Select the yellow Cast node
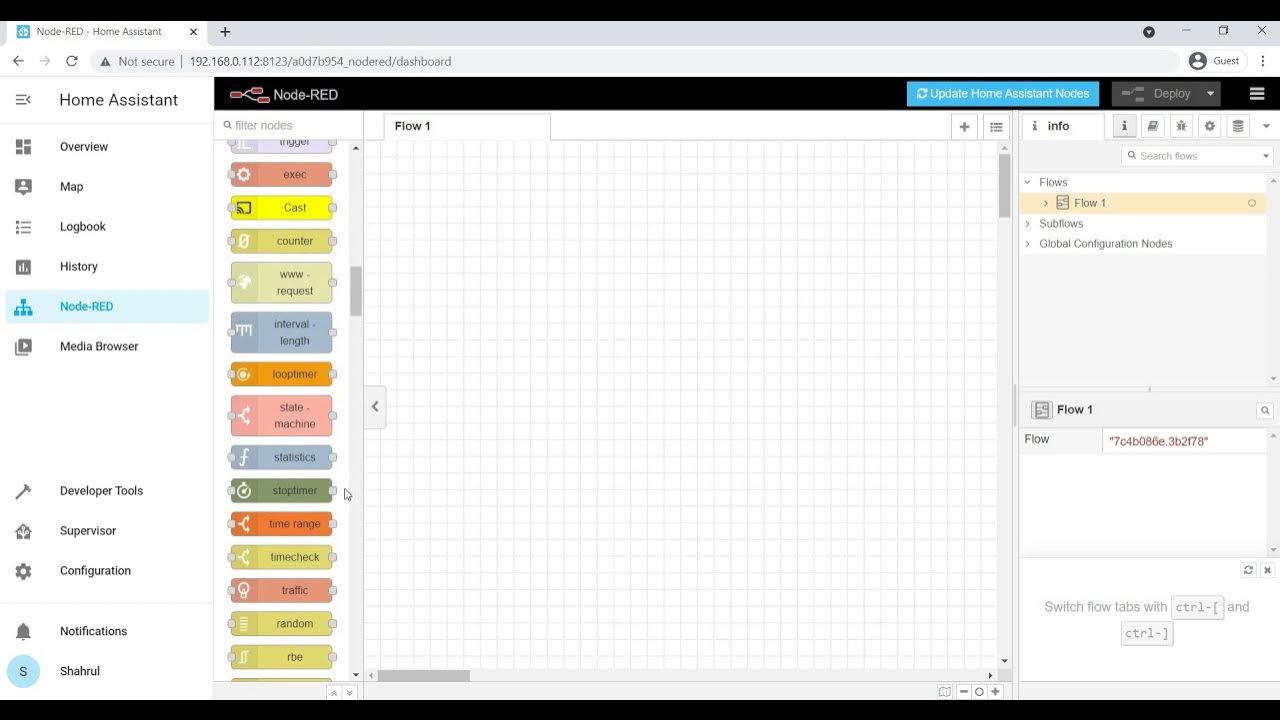 click(282, 208)
